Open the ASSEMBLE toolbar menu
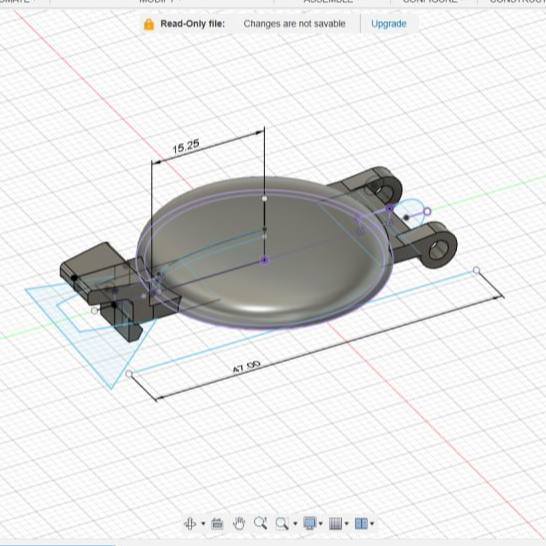Viewport: 546px width, 546px height. (328, 1)
